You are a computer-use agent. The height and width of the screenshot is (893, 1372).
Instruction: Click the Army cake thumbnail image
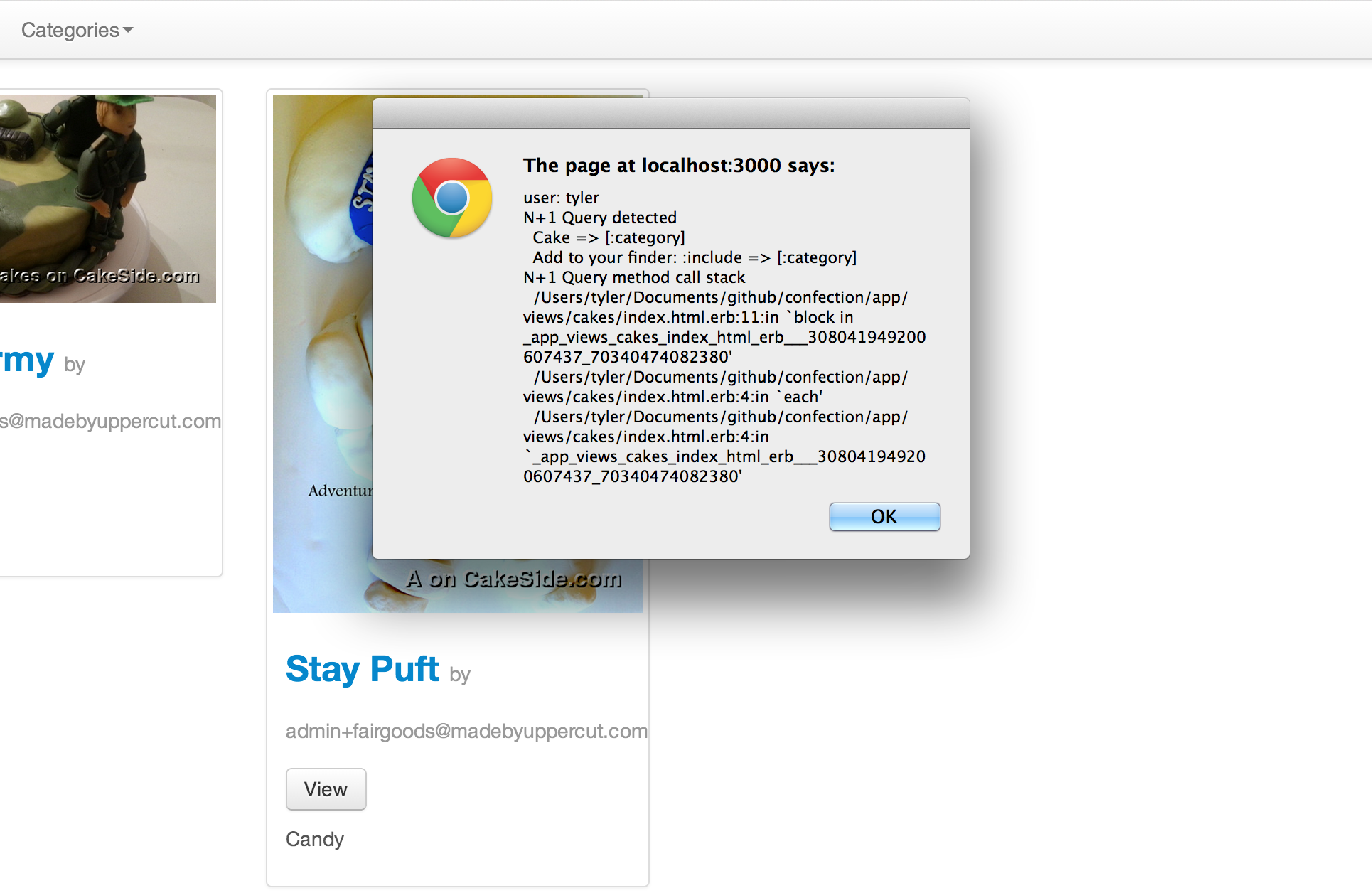pyautogui.click(x=107, y=199)
